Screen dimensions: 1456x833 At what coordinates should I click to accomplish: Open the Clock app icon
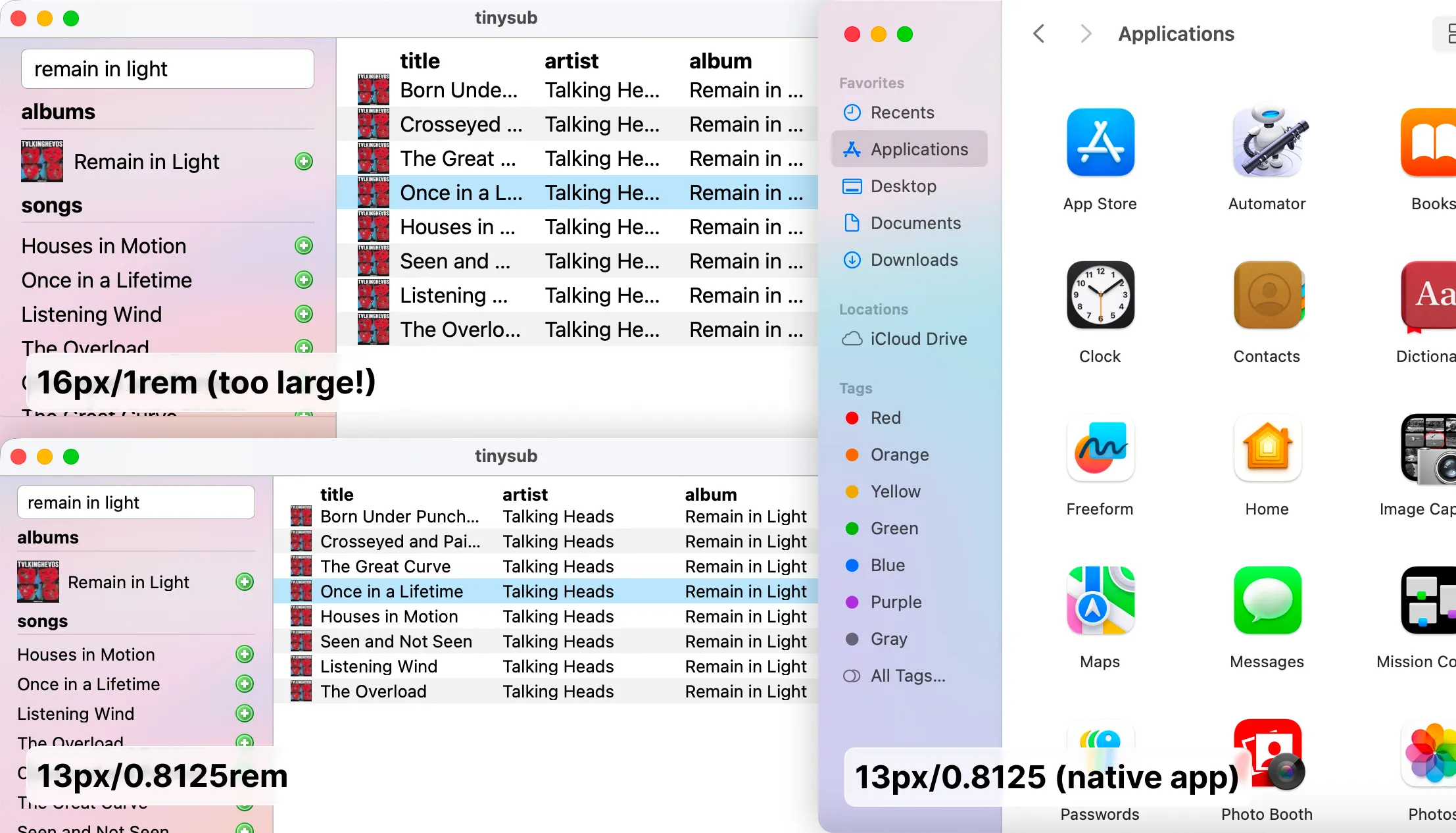pos(1100,295)
